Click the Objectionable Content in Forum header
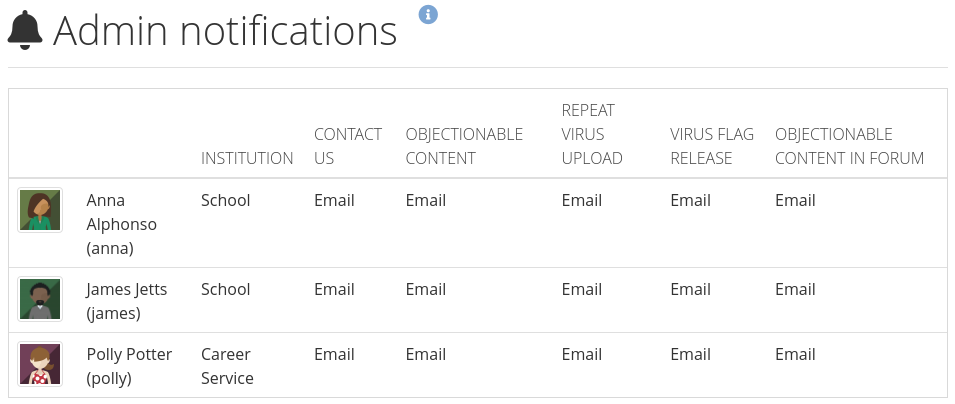Image resolution: width=955 pixels, height=404 pixels. (x=849, y=146)
